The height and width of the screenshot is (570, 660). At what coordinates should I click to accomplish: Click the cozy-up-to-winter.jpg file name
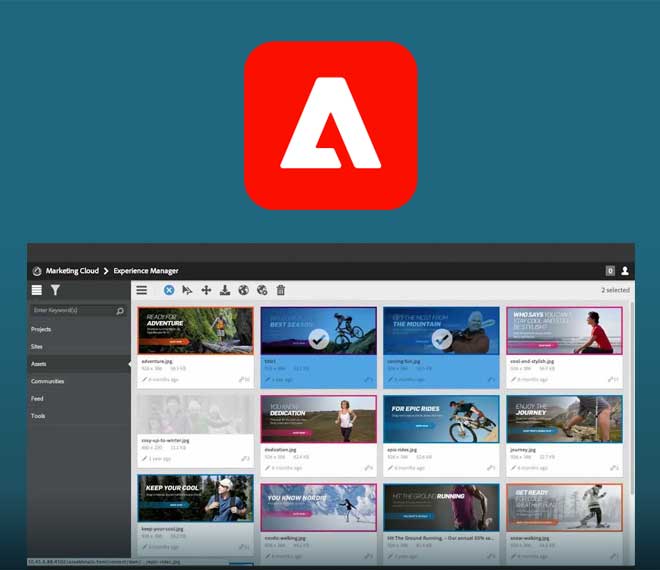[165, 440]
